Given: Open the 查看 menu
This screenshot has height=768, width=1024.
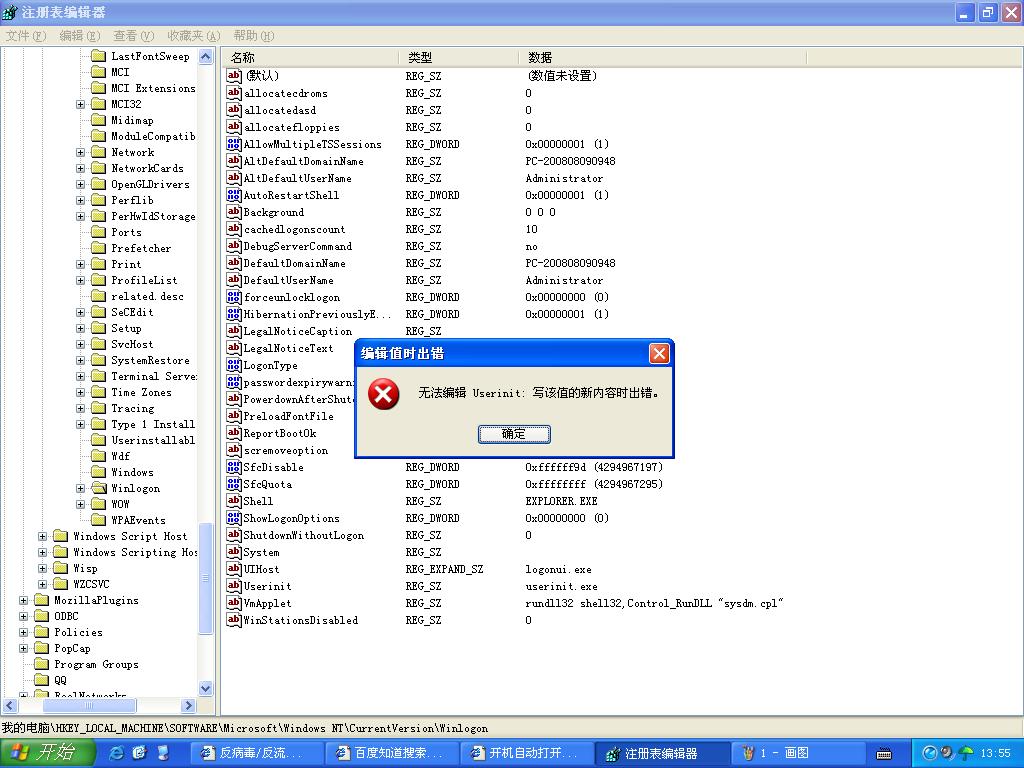Looking at the screenshot, I should click(133, 35).
